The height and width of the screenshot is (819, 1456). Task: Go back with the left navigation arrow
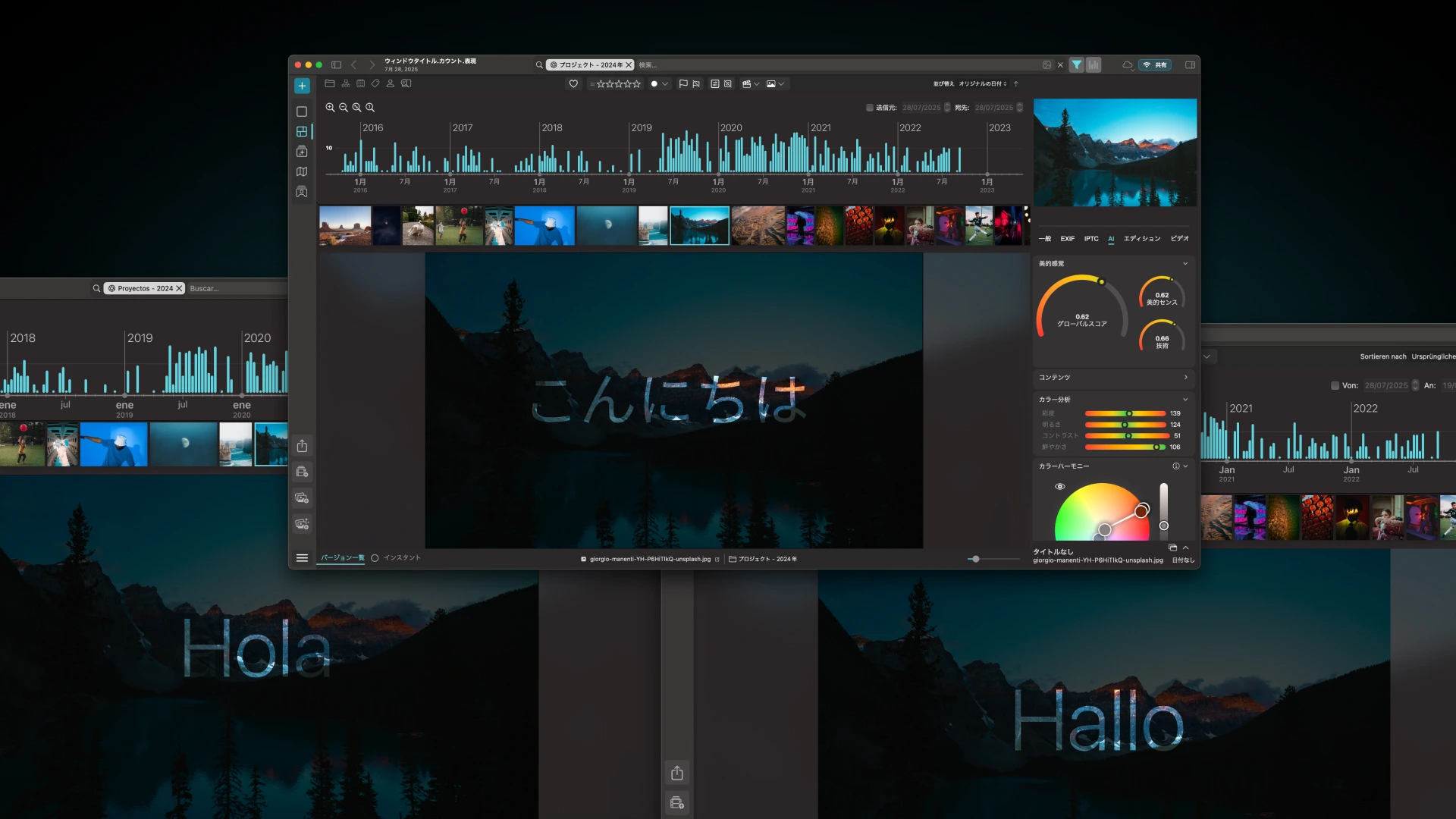[x=353, y=65]
